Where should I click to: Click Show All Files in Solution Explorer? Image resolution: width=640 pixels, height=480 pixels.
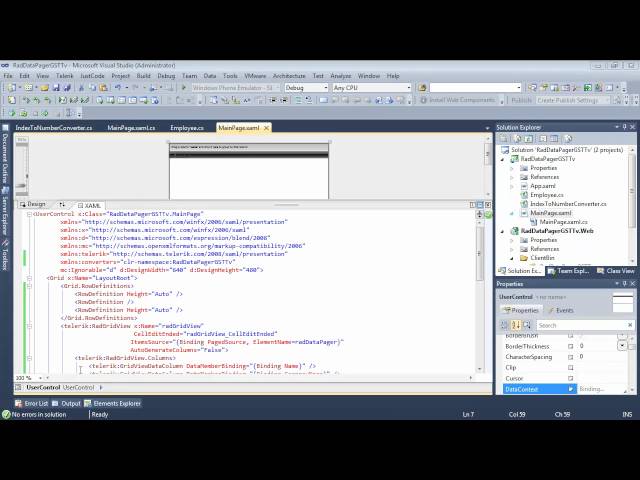(x=518, y=139)
